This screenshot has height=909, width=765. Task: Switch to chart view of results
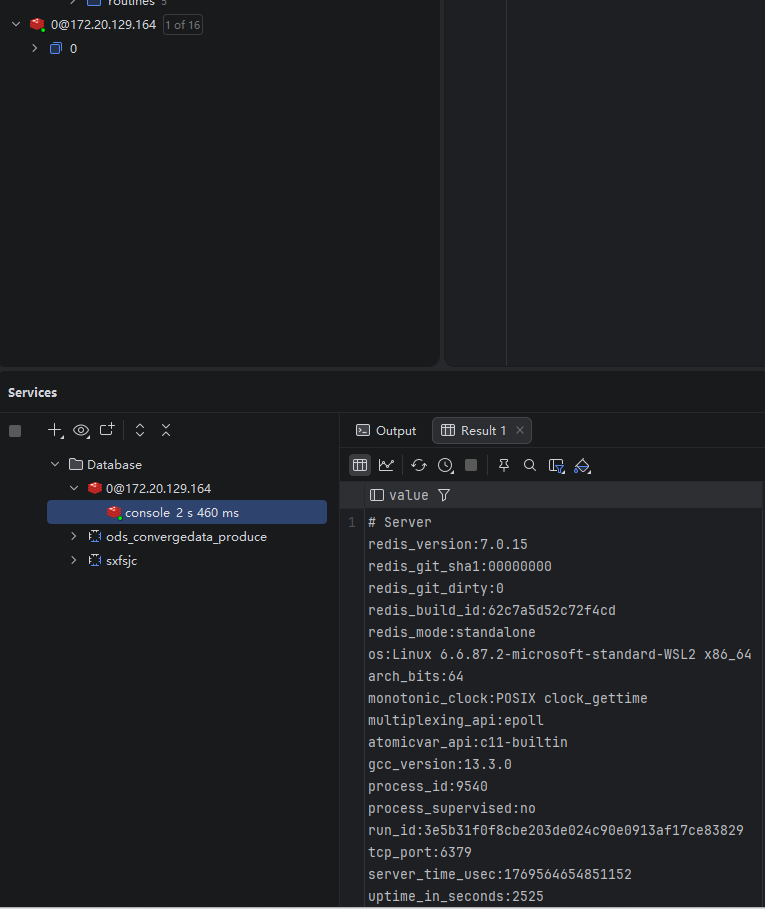tap(386, 465)
